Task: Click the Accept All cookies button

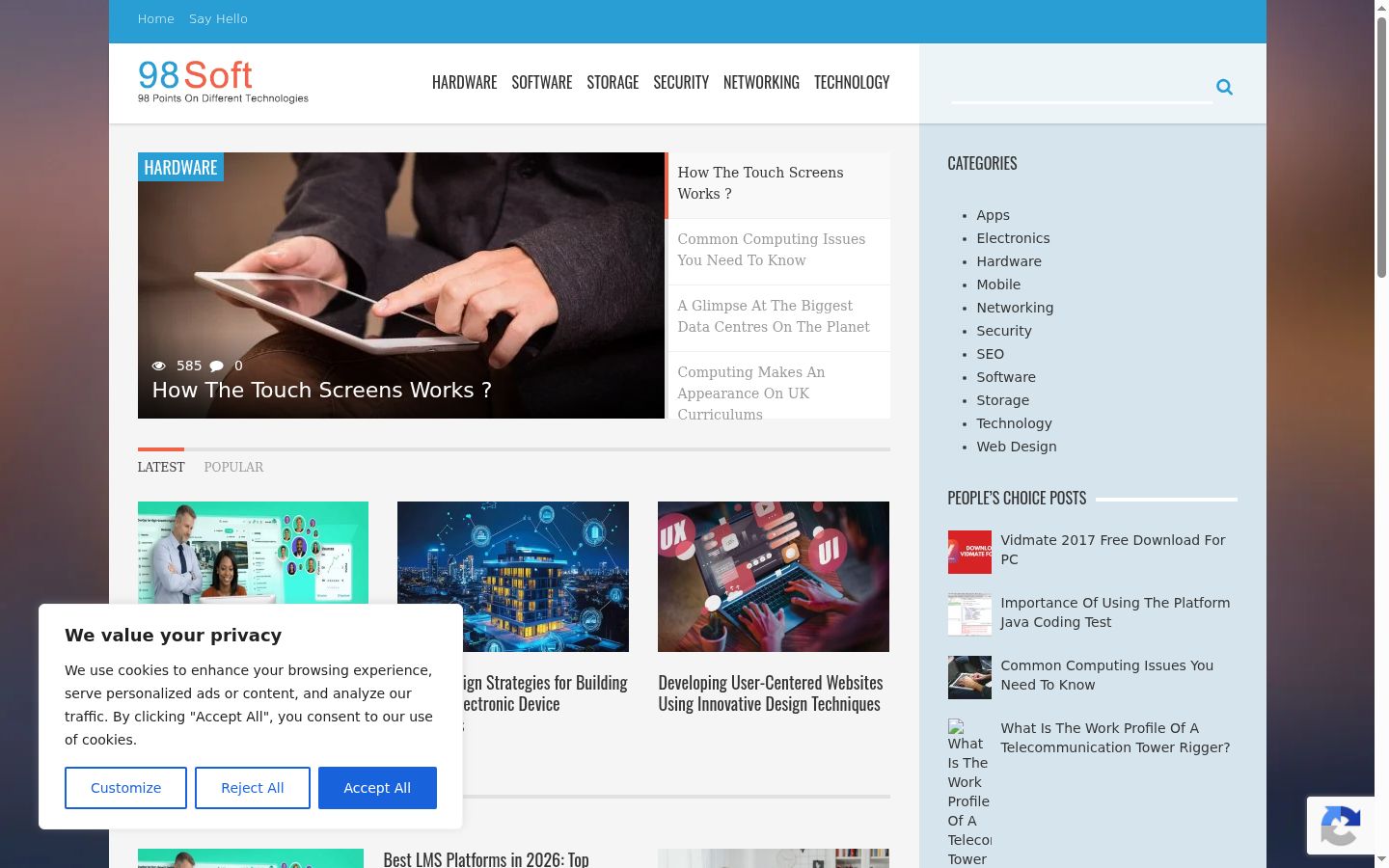Action: [x=377, y=788]
